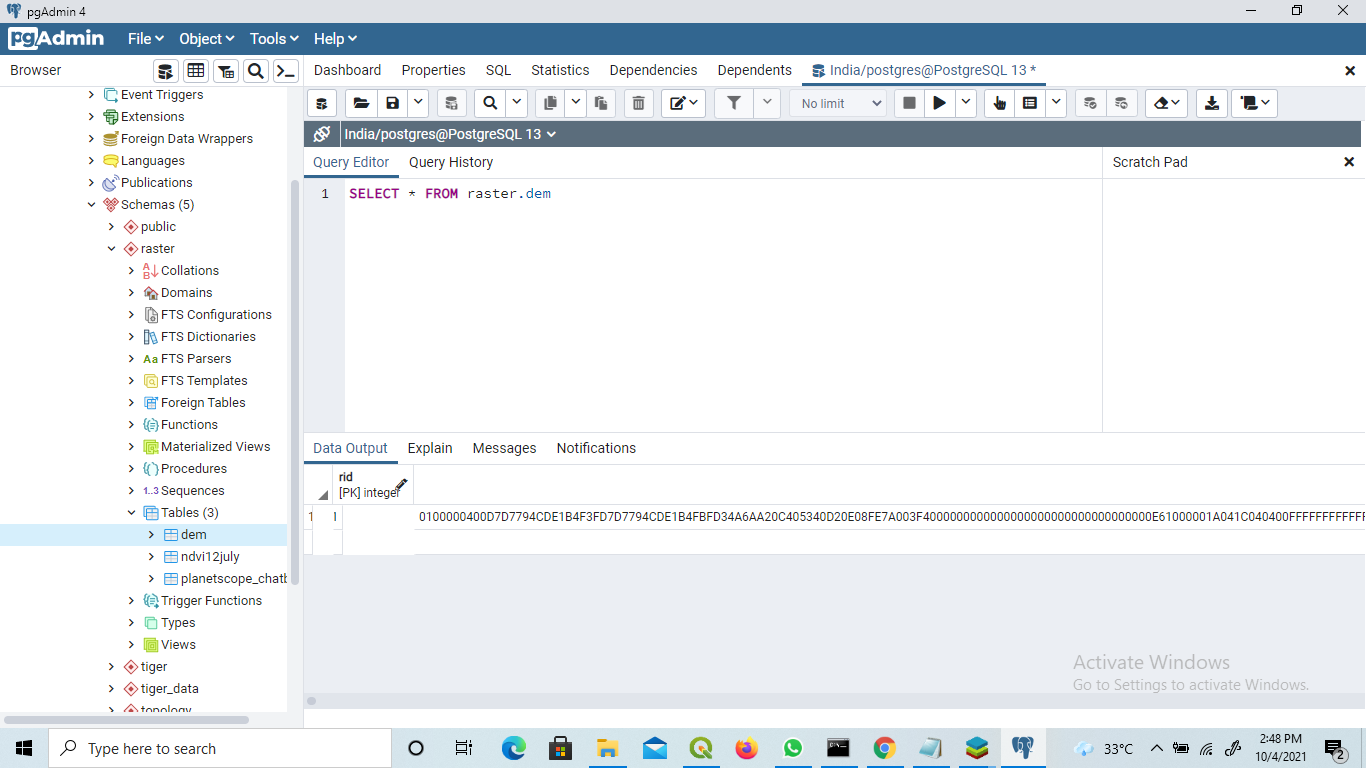
Task: Open file using the folder icon
Action: pos(361,103)
